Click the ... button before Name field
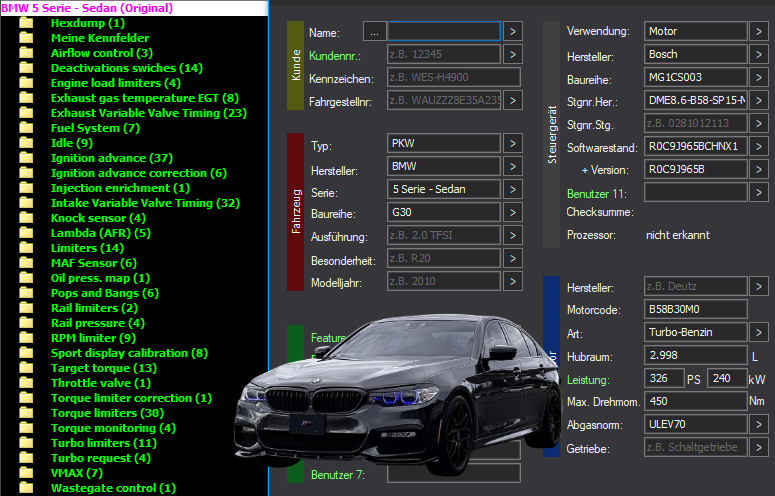The height and width of the screenshot is (496, 775). pos(374,32)
